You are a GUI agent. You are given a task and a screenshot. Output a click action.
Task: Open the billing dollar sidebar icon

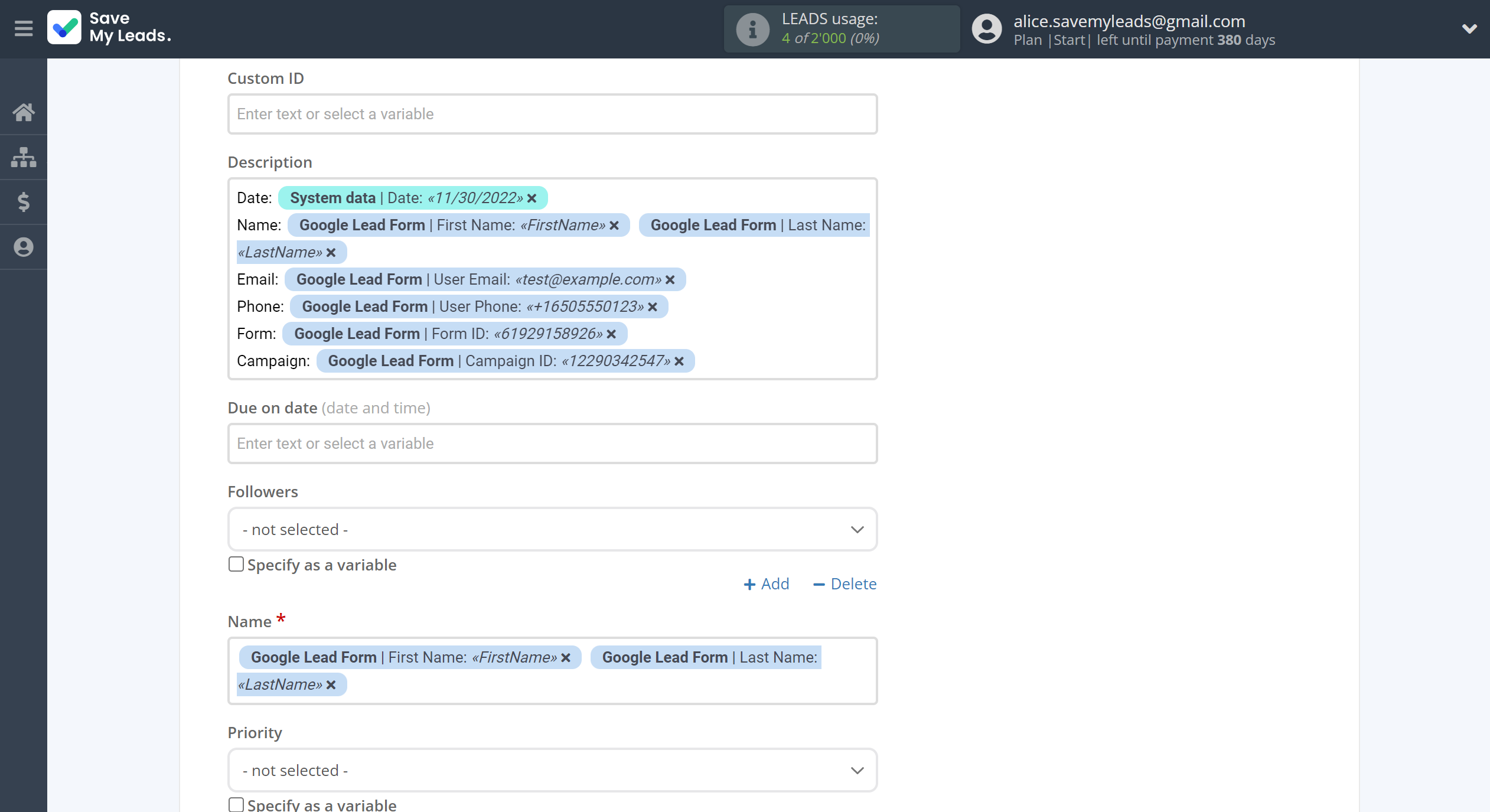(x=24, y=202)
